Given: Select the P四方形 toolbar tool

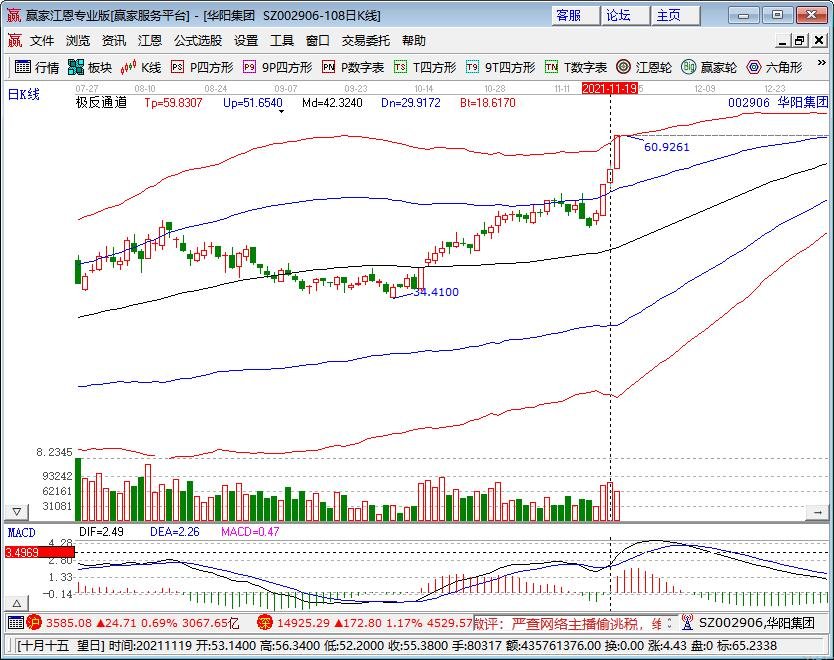Looking at the screenshot, I should tap(202, 67).
